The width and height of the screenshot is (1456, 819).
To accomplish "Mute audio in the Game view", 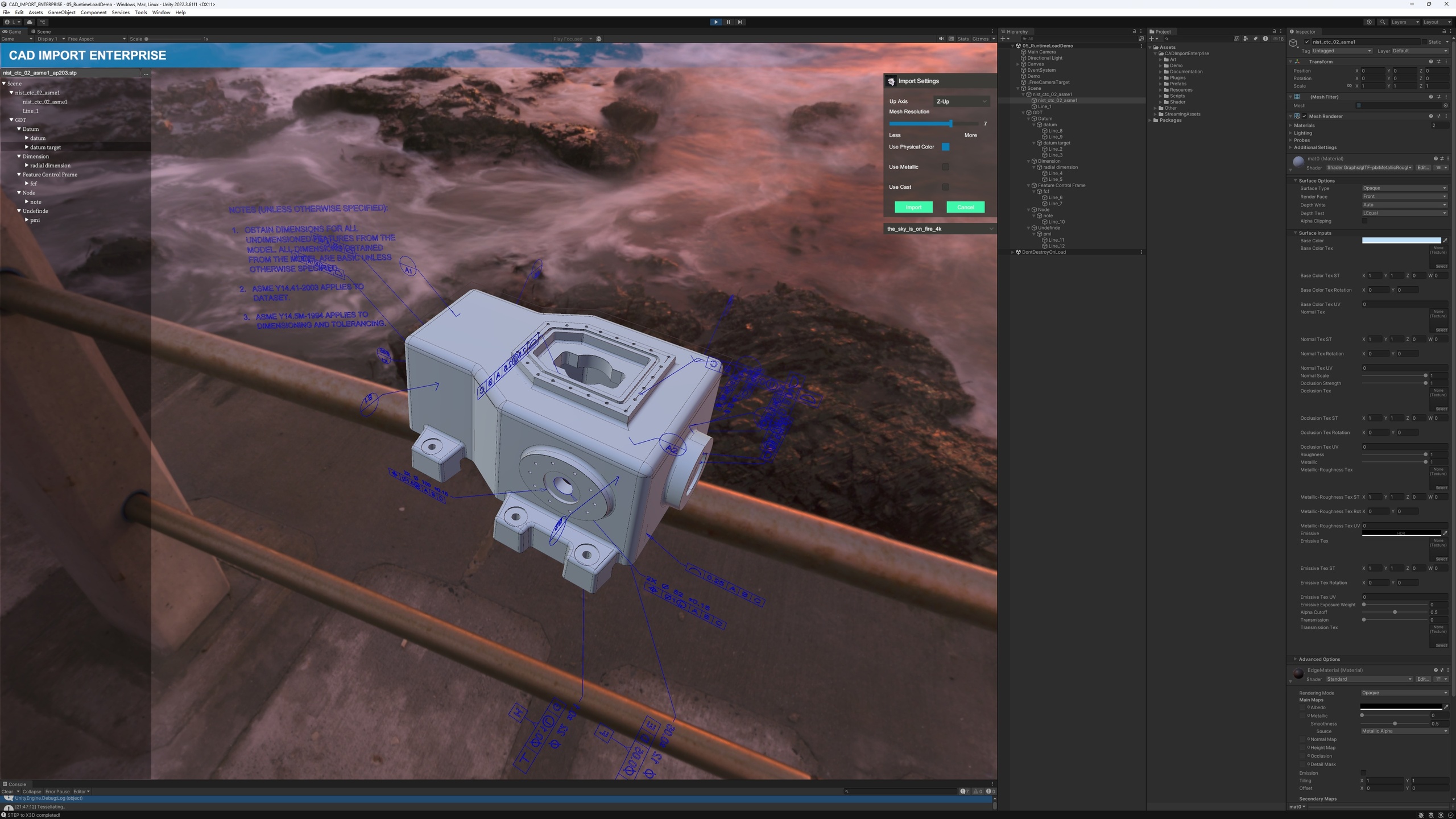I will point(941,39).
